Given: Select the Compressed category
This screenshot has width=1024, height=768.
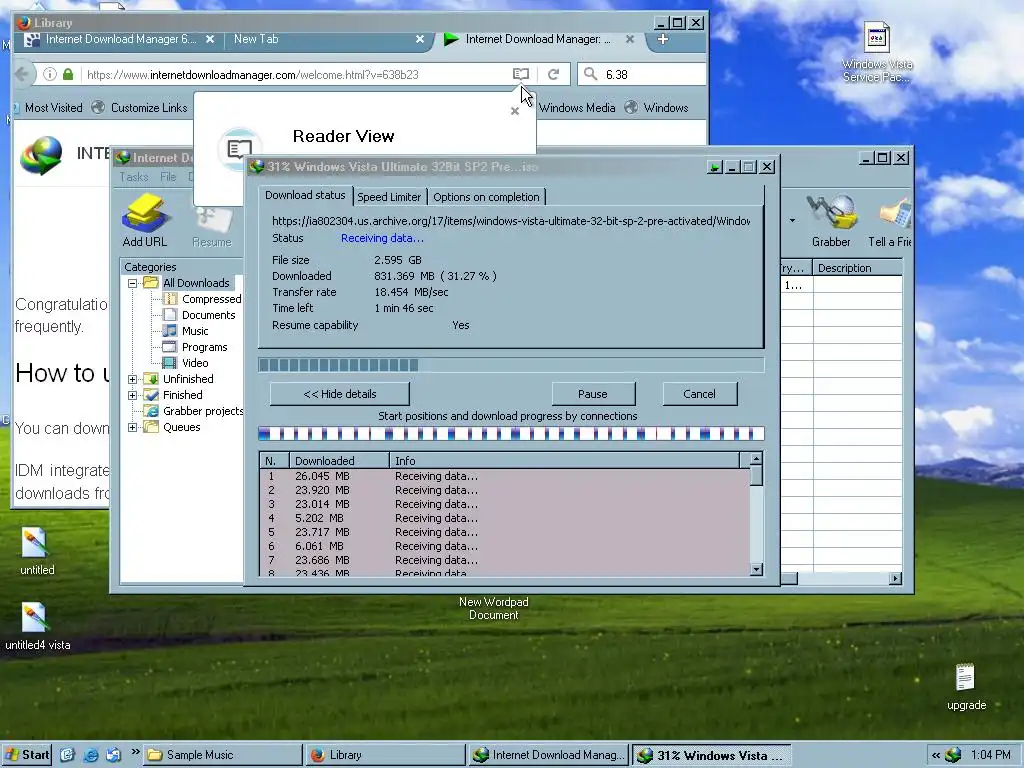Looking at the screenshot, I should 212,299.
